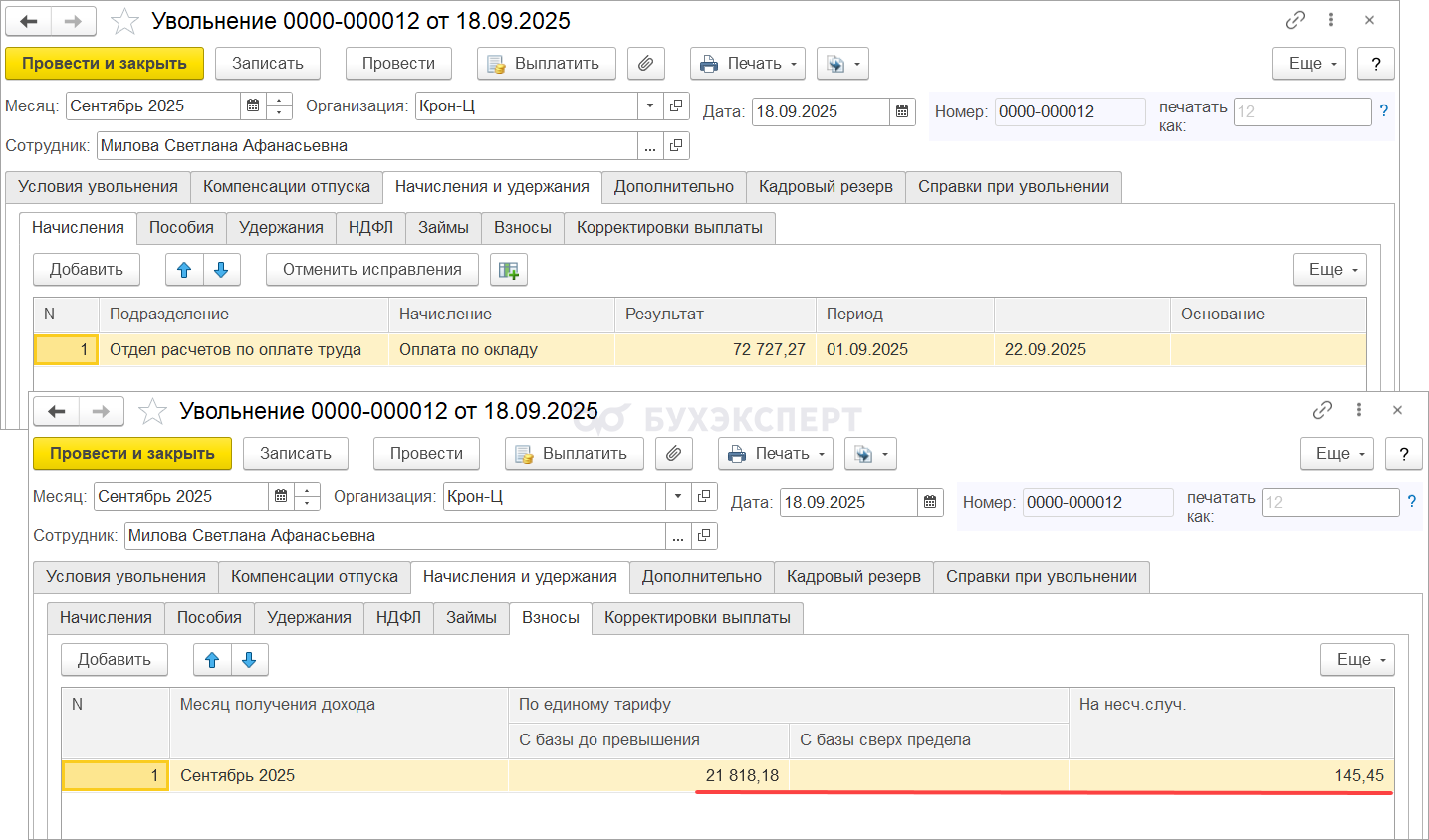Click the Отменить исправления button

[371, 270]
